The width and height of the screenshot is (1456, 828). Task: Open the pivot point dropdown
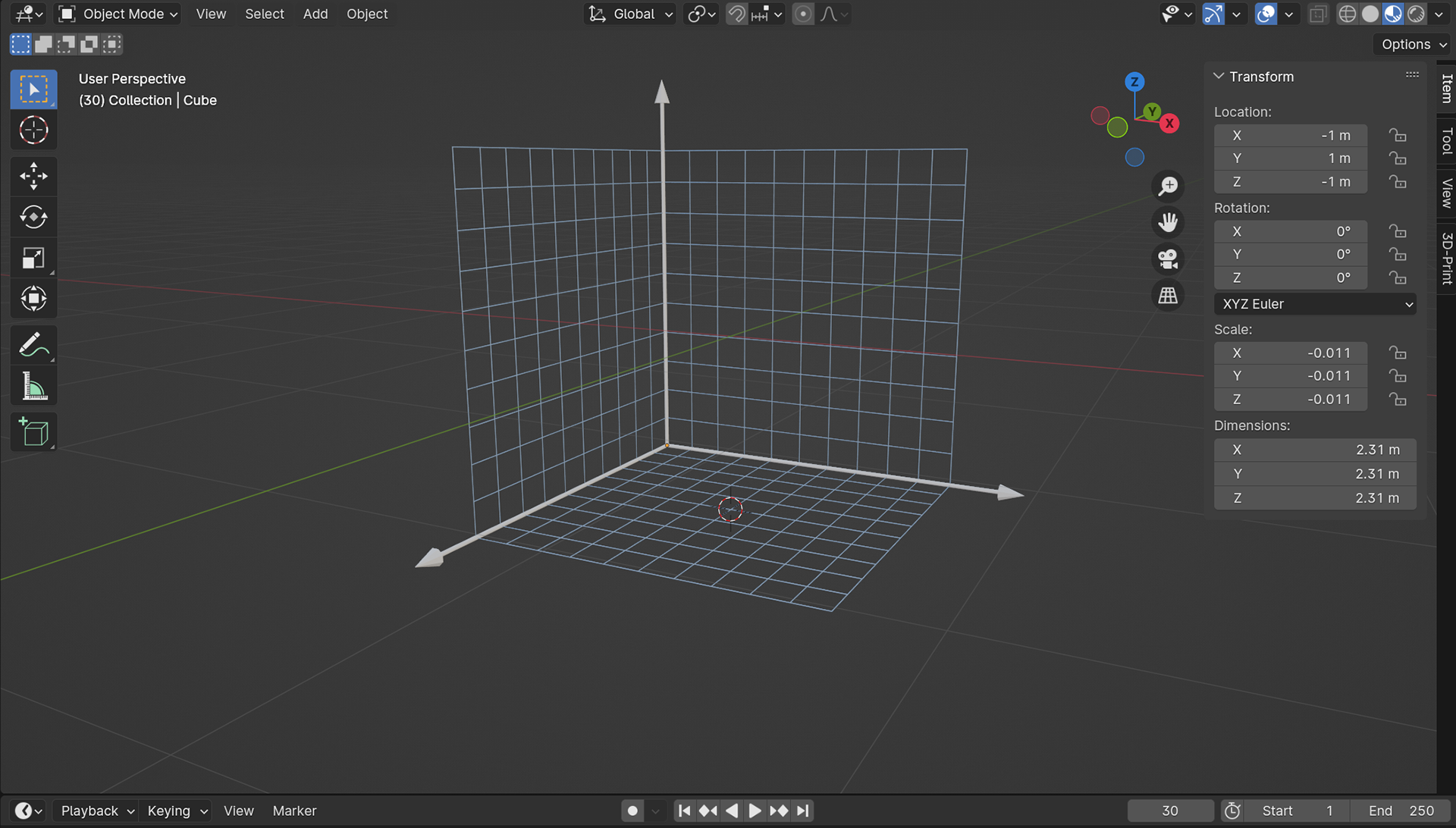(701, 14)
